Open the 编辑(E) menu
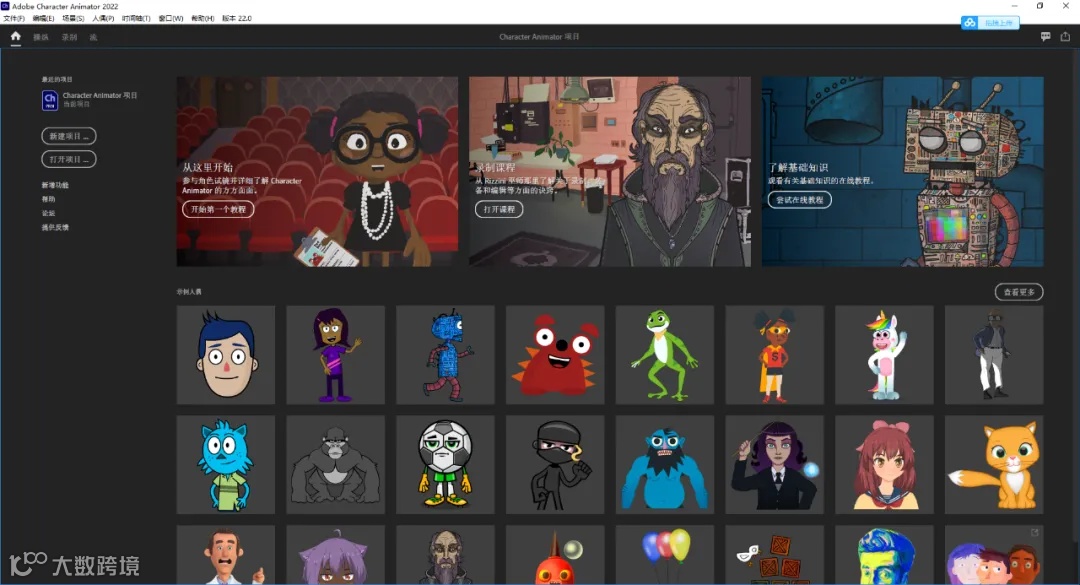 (43, 18)
